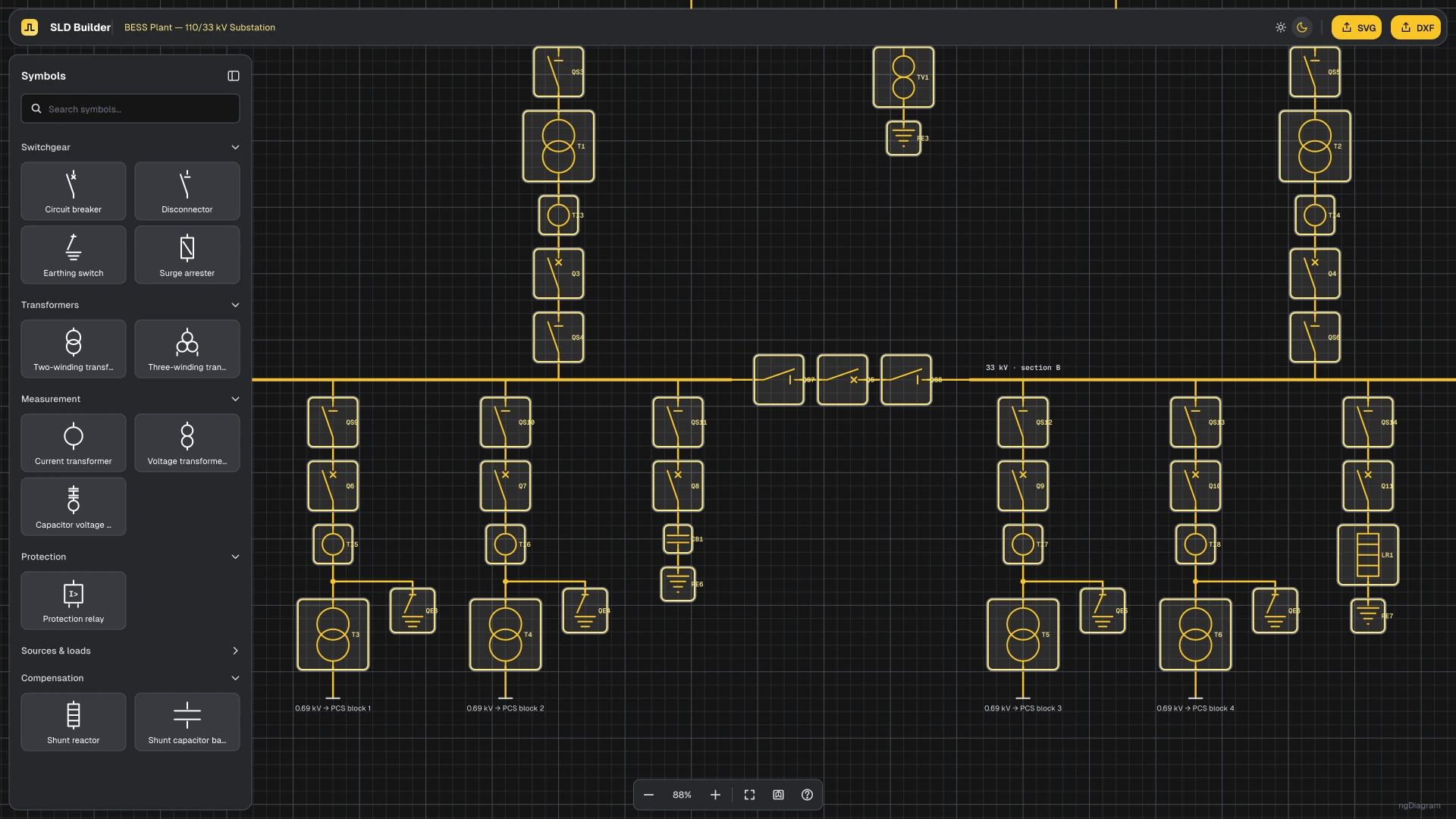
Task: Pick the Capacitor voltage transformer symbol
Action: (74, 507)
